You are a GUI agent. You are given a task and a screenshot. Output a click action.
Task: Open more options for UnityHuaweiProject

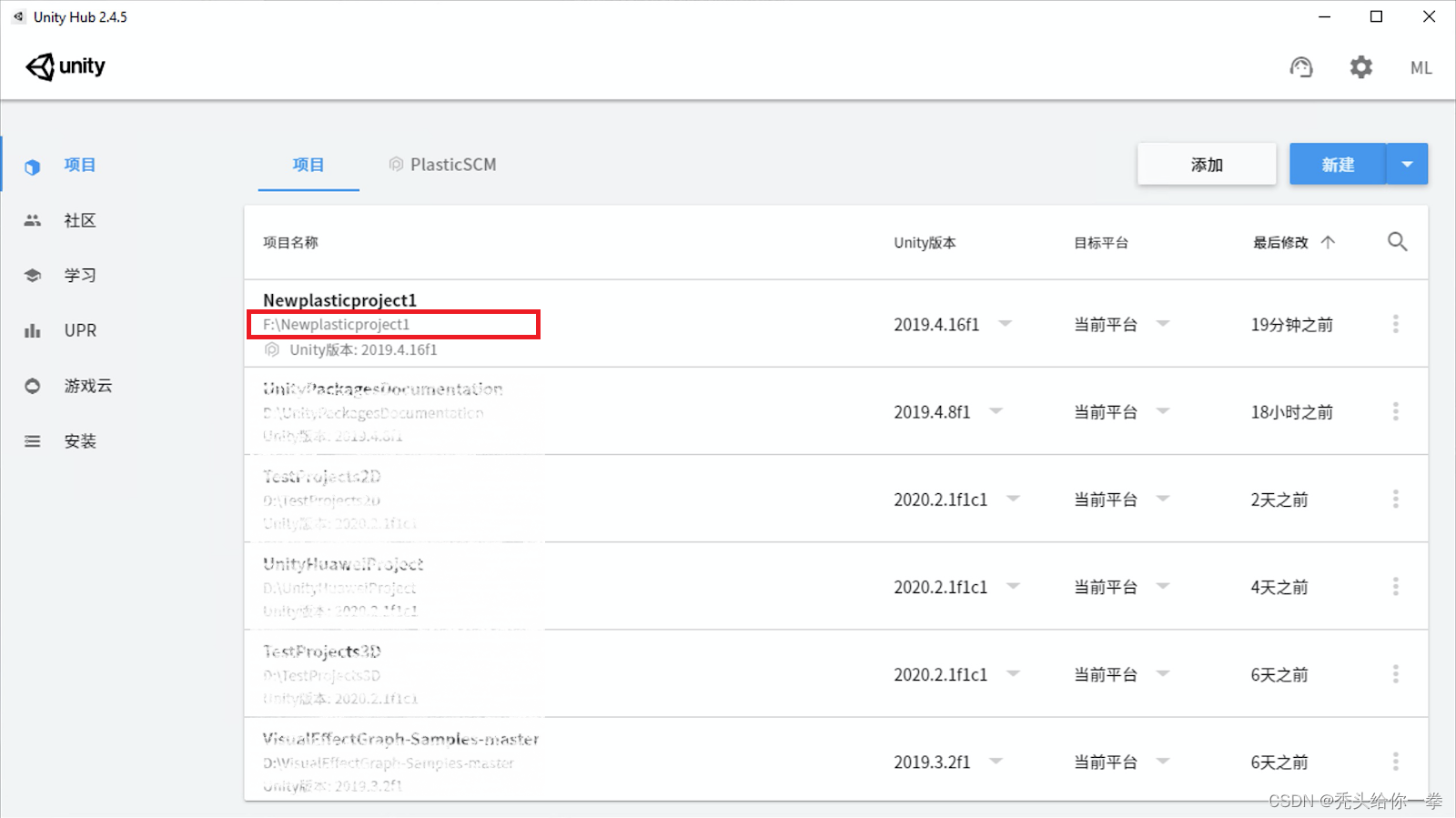click(1395, 586)
